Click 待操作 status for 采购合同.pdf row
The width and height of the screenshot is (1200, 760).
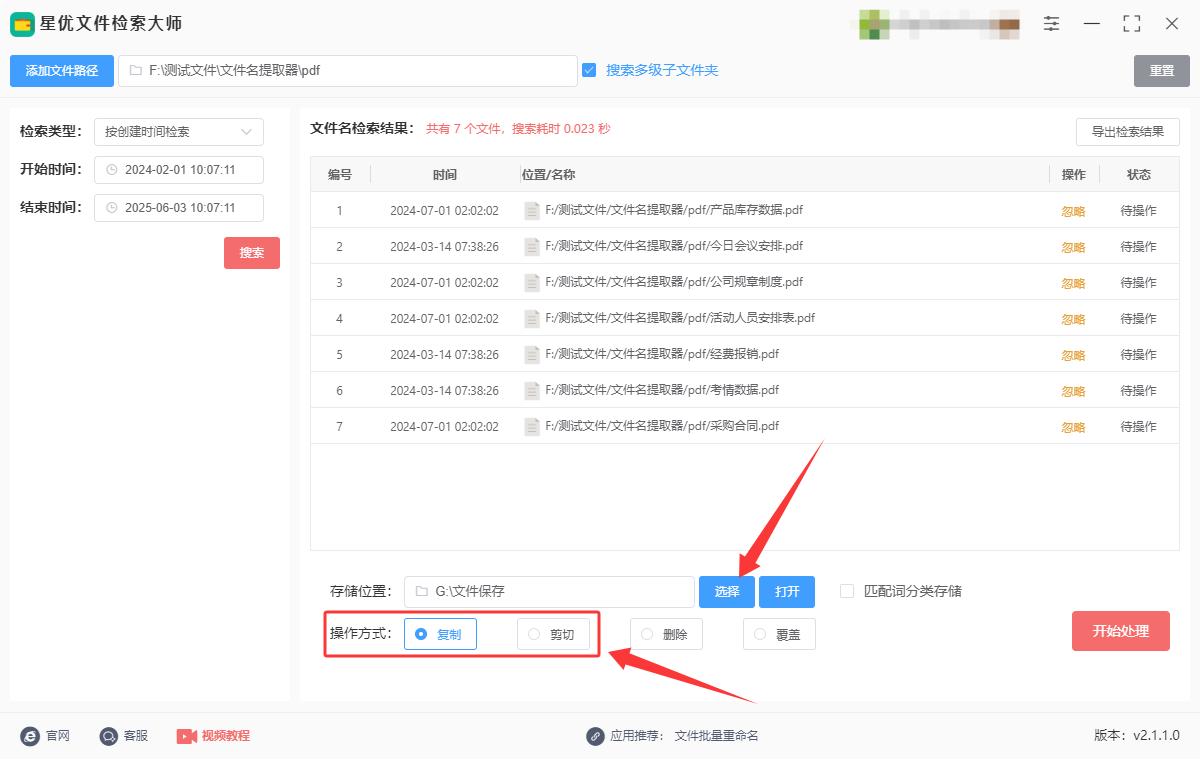1138,427
